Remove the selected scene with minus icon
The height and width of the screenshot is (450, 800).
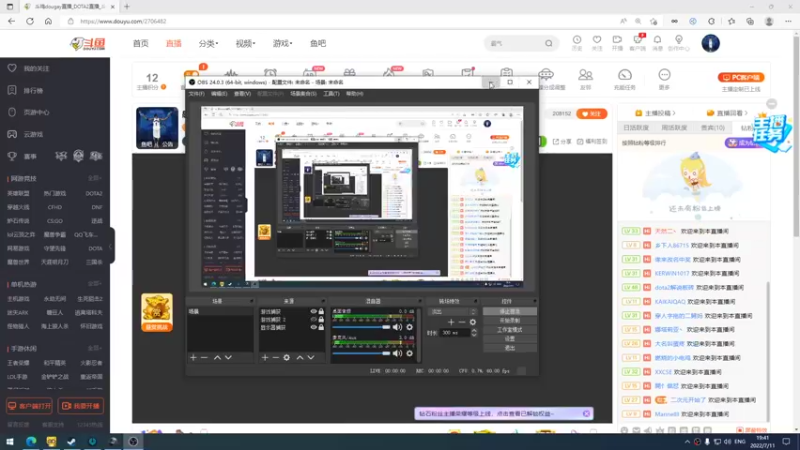point(204,358)
